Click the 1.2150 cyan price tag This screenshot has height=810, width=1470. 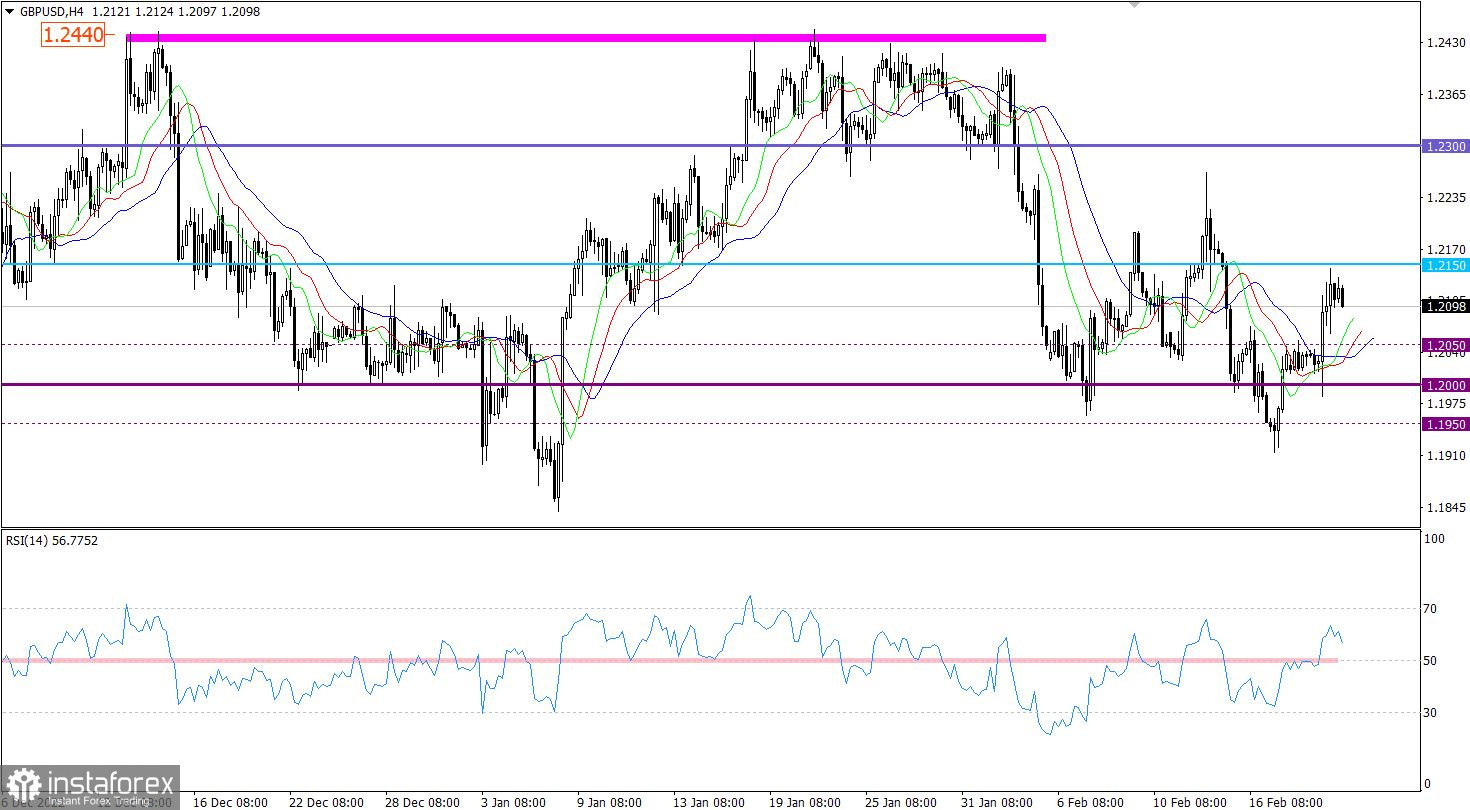pos(1445,265)
